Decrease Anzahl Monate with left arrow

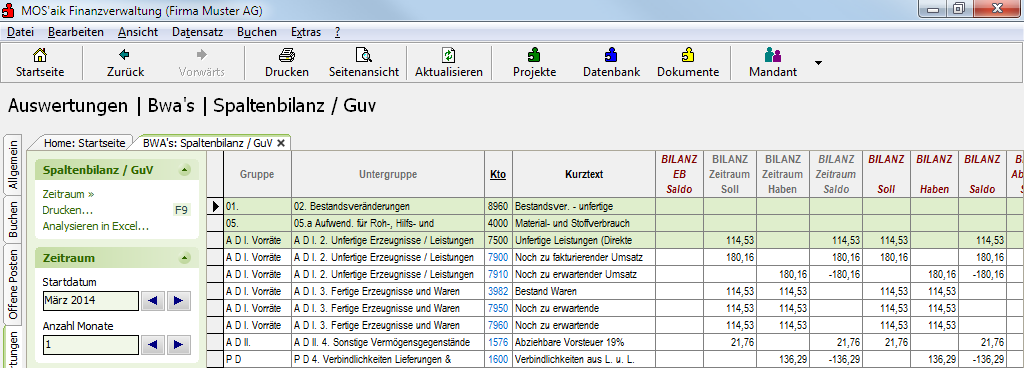[x=154, y=345]
